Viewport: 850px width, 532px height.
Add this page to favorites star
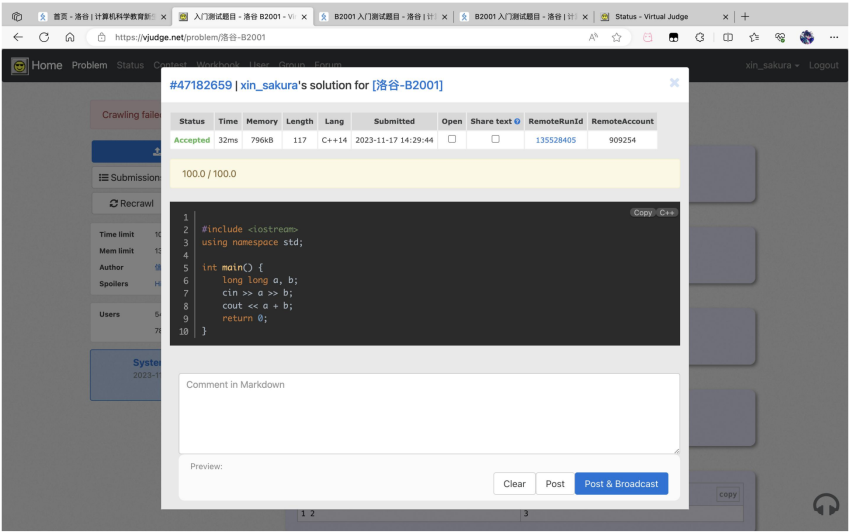(x=616, y=37)
